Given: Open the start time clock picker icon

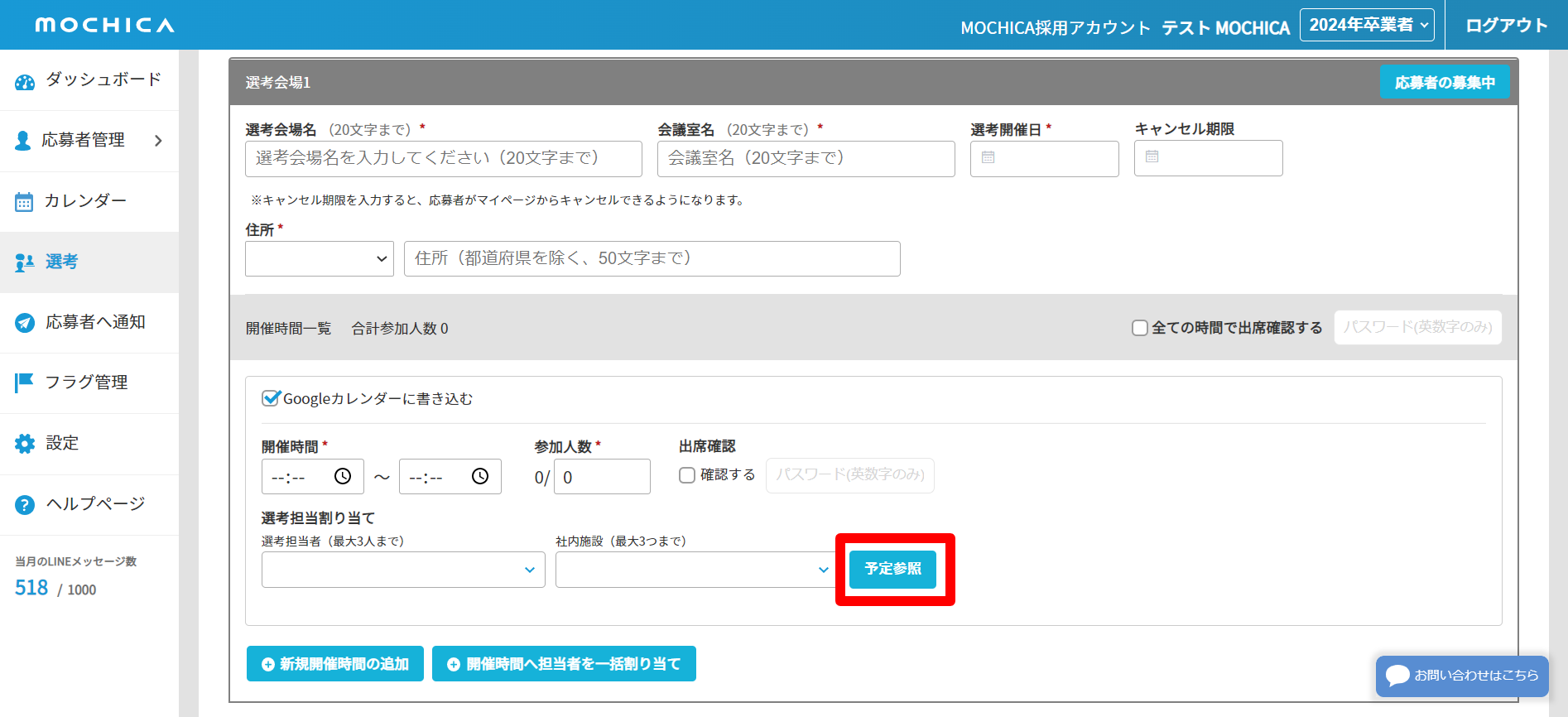Looking at the screenshot, I should pos(343,476).
